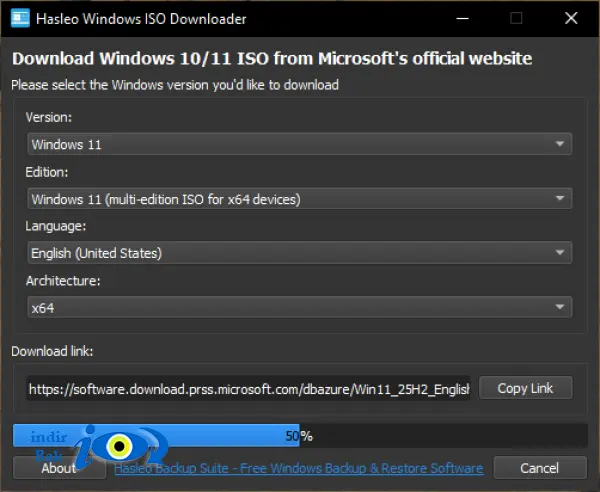The height and width of the screenshot is (492, 600).
Task: Click the window title 'Hasleo Windows ISO Downloader'
Action: tap(141, 19)
